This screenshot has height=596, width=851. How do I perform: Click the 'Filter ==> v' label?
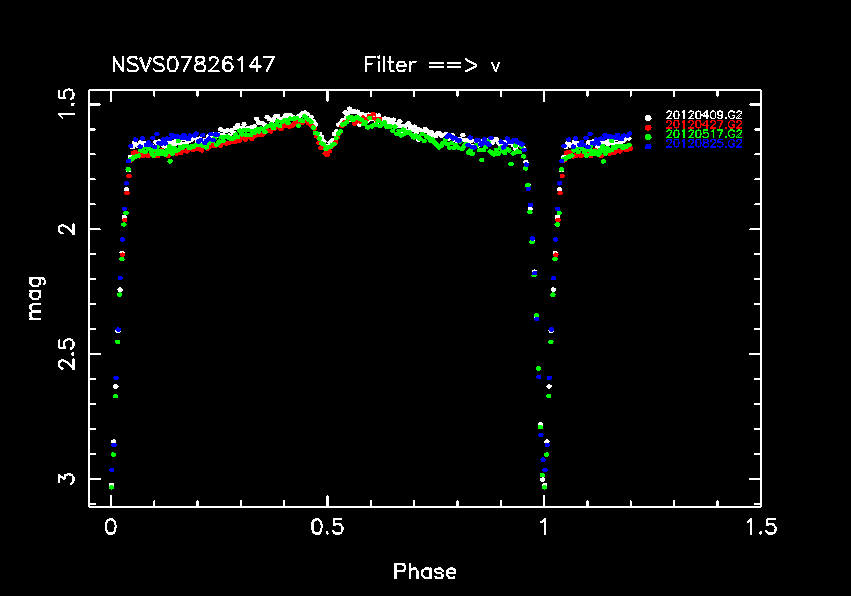[x=432, y=65]
